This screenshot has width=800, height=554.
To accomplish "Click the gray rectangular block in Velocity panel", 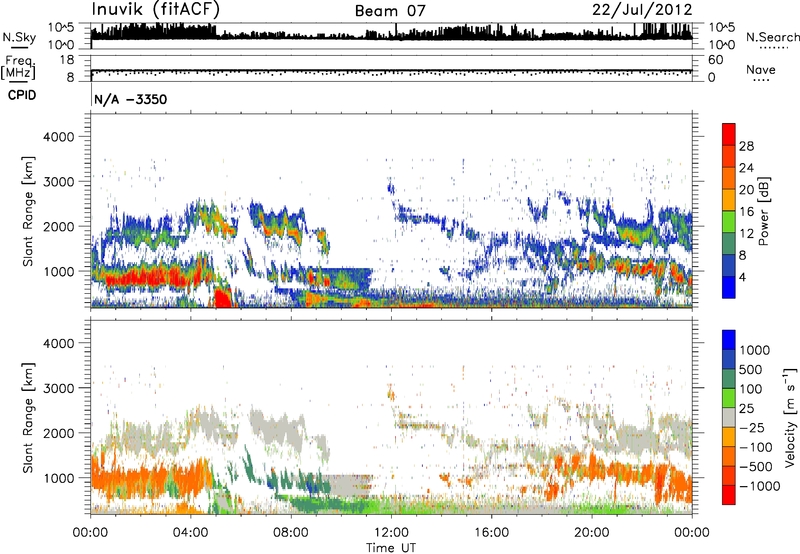I will (x=351, y=485).
